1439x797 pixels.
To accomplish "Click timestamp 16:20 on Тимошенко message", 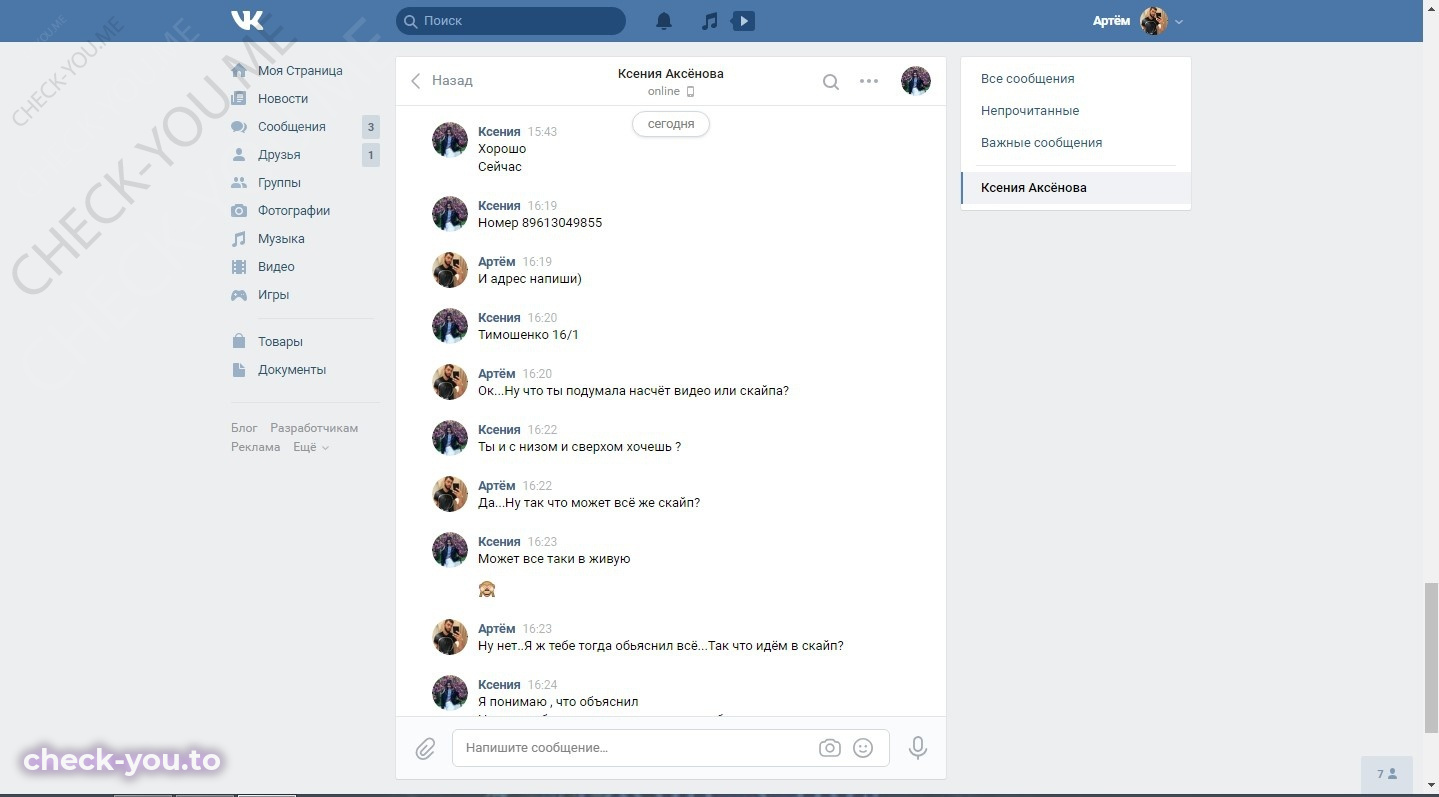I will [542, 318].
